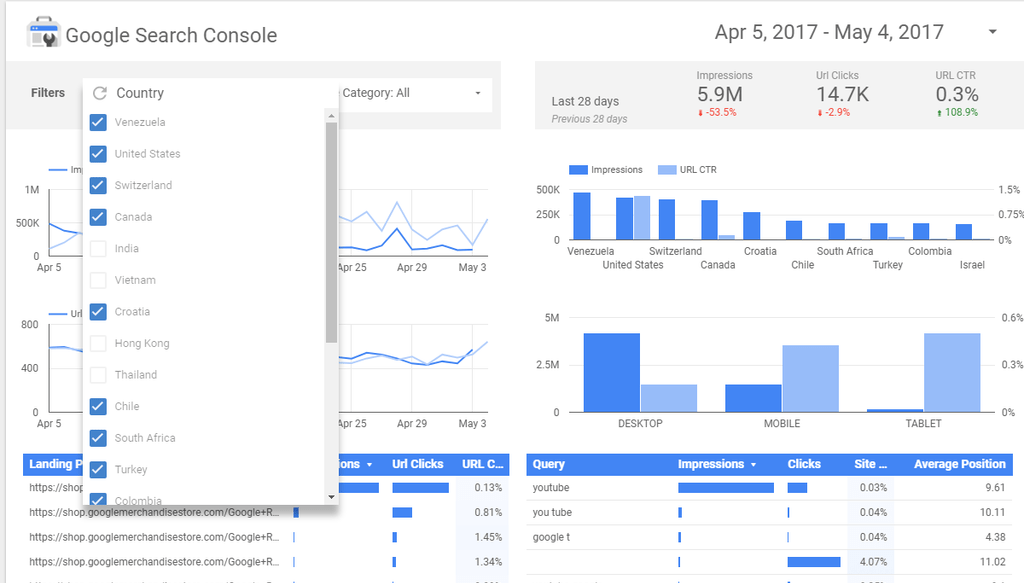Click the 1.34% URL CTR landing page link
The image size is (1024, 583).
coord(154,562)
